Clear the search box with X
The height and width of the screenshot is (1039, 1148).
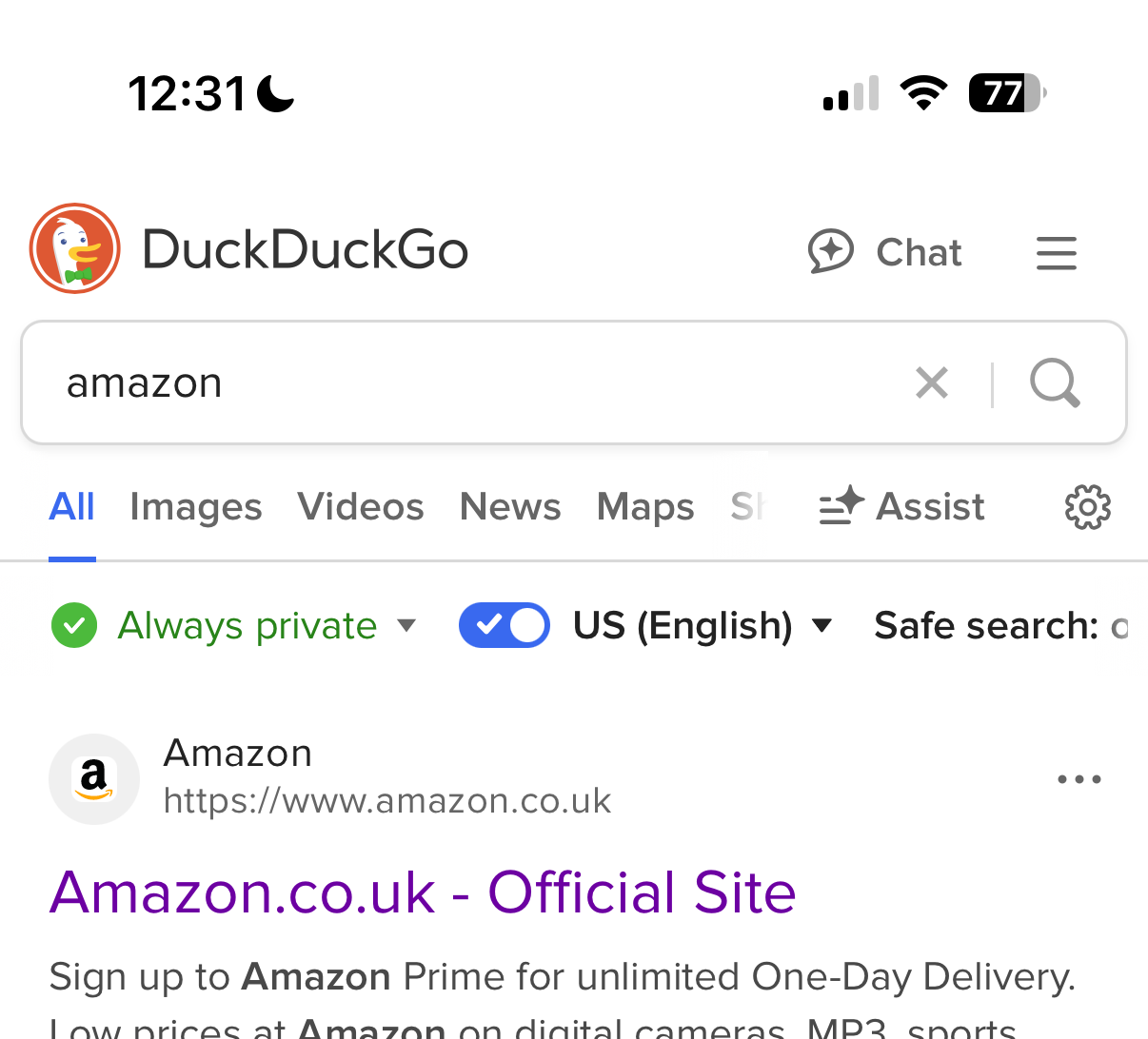pyautogui.click(x=932, y=383)
